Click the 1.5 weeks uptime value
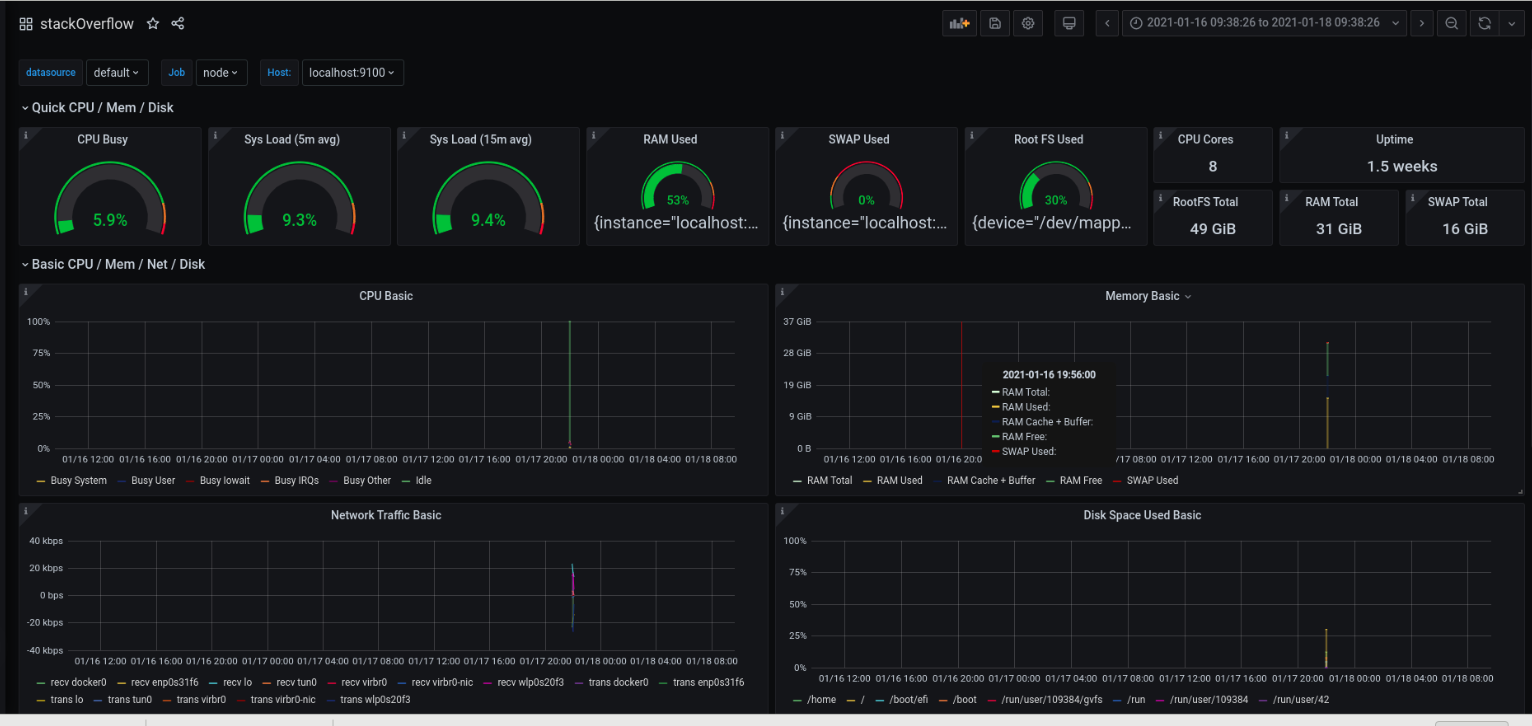 [x=1402, y=166]
